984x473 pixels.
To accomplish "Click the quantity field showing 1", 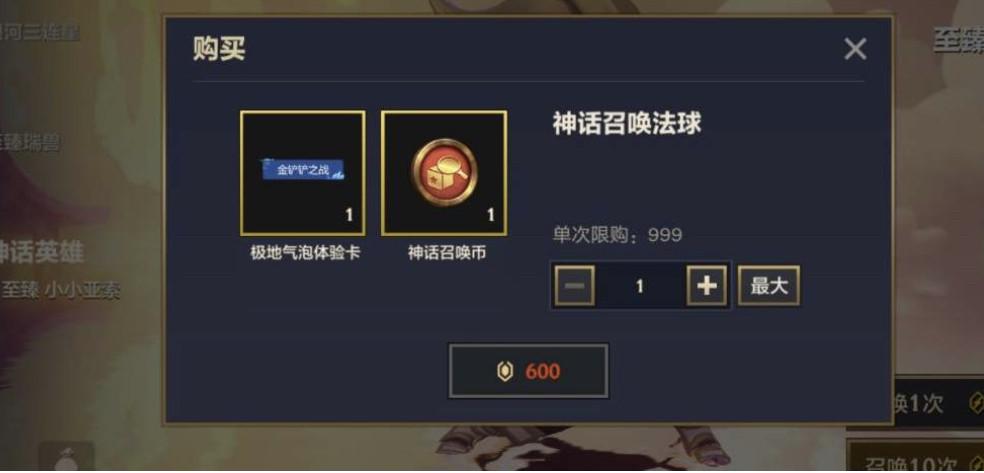I will click(640, 286).
